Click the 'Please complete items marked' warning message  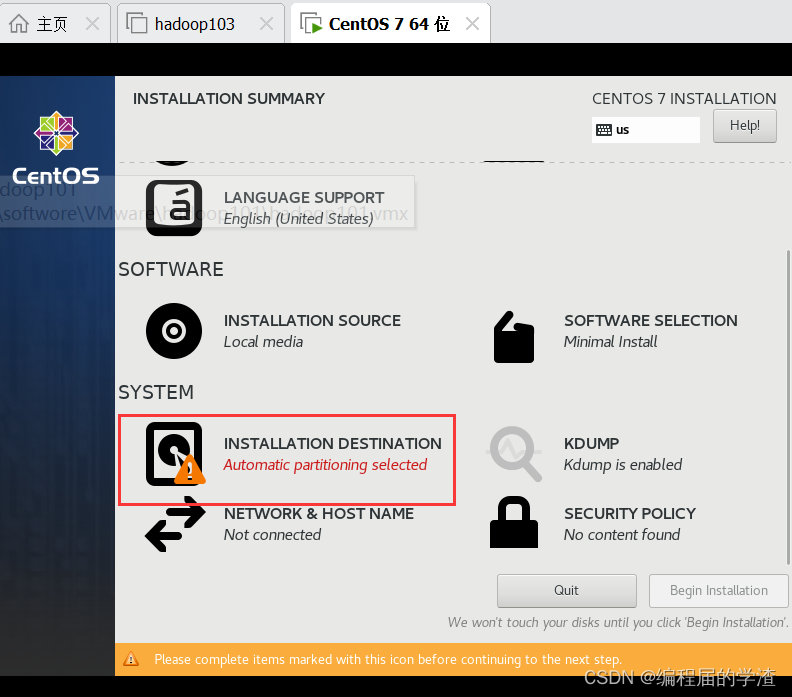click(388, 660)
